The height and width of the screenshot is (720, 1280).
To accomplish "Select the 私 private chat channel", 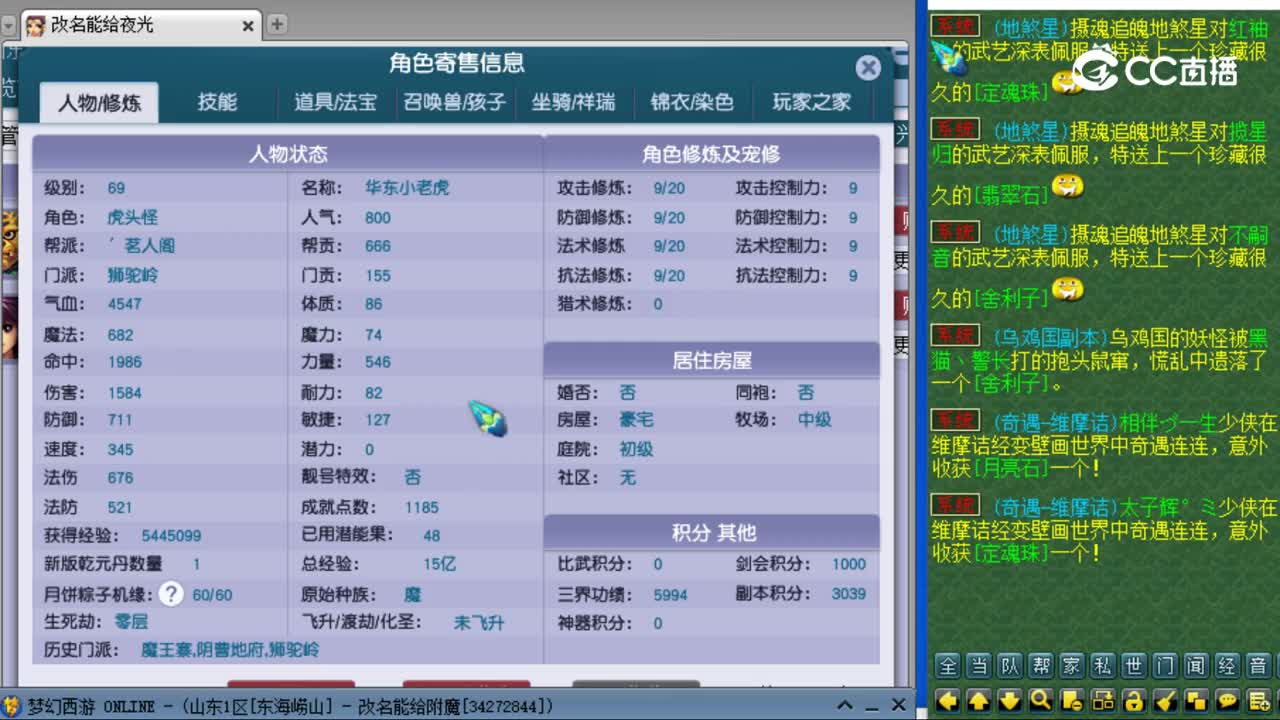I will click(1103, 666).
